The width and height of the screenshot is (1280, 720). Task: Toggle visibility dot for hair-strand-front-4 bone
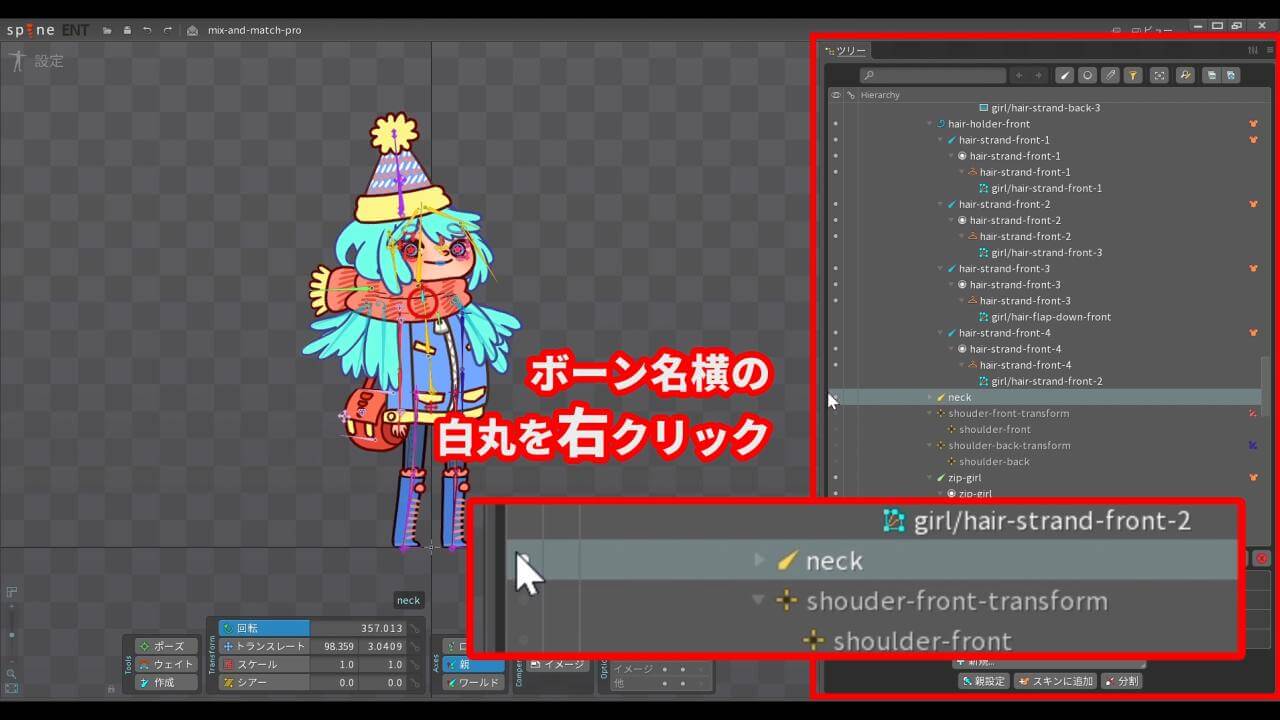835,333
